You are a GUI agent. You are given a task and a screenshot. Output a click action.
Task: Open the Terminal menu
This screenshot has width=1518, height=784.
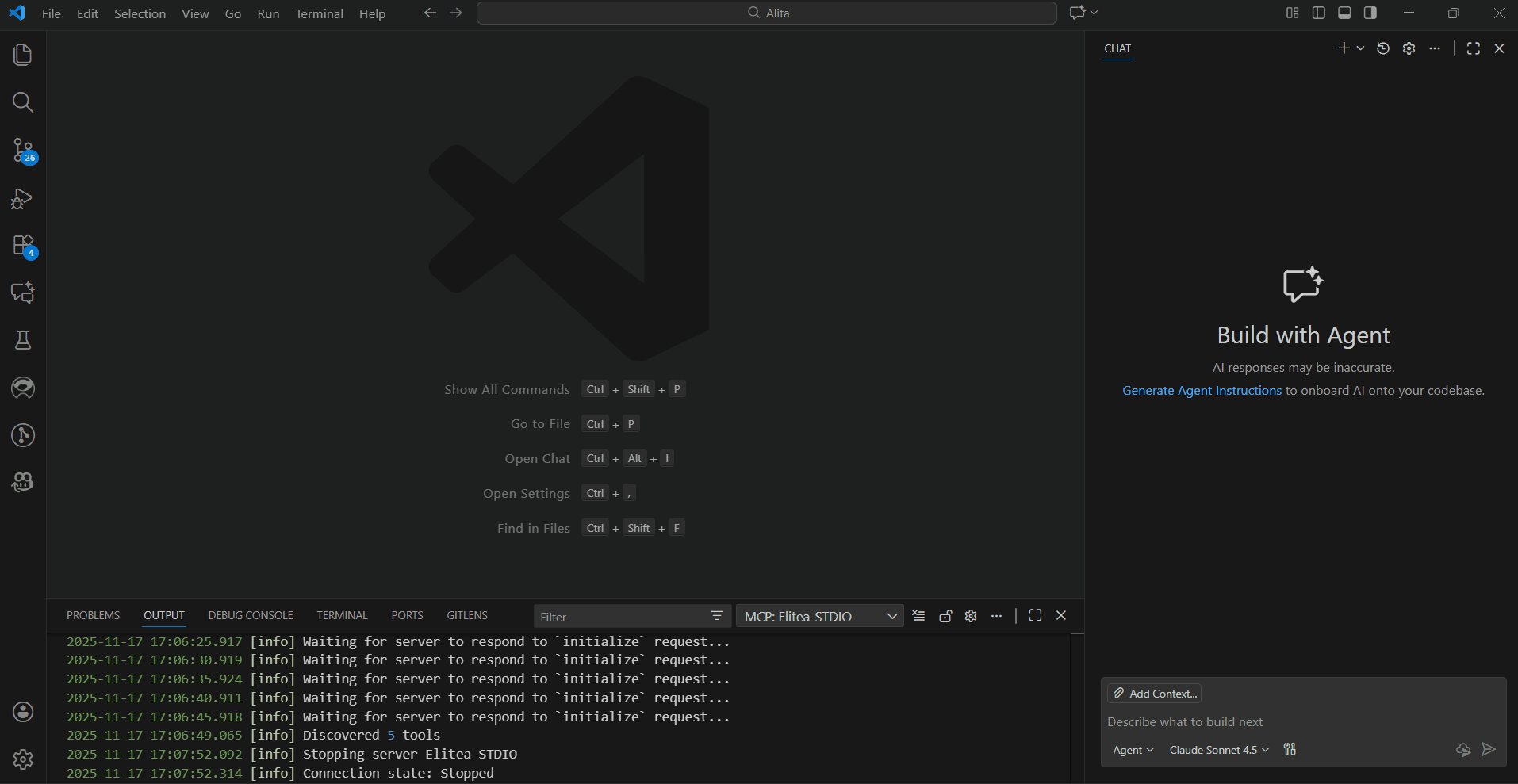pyautogui.click(x=319, y=13)
